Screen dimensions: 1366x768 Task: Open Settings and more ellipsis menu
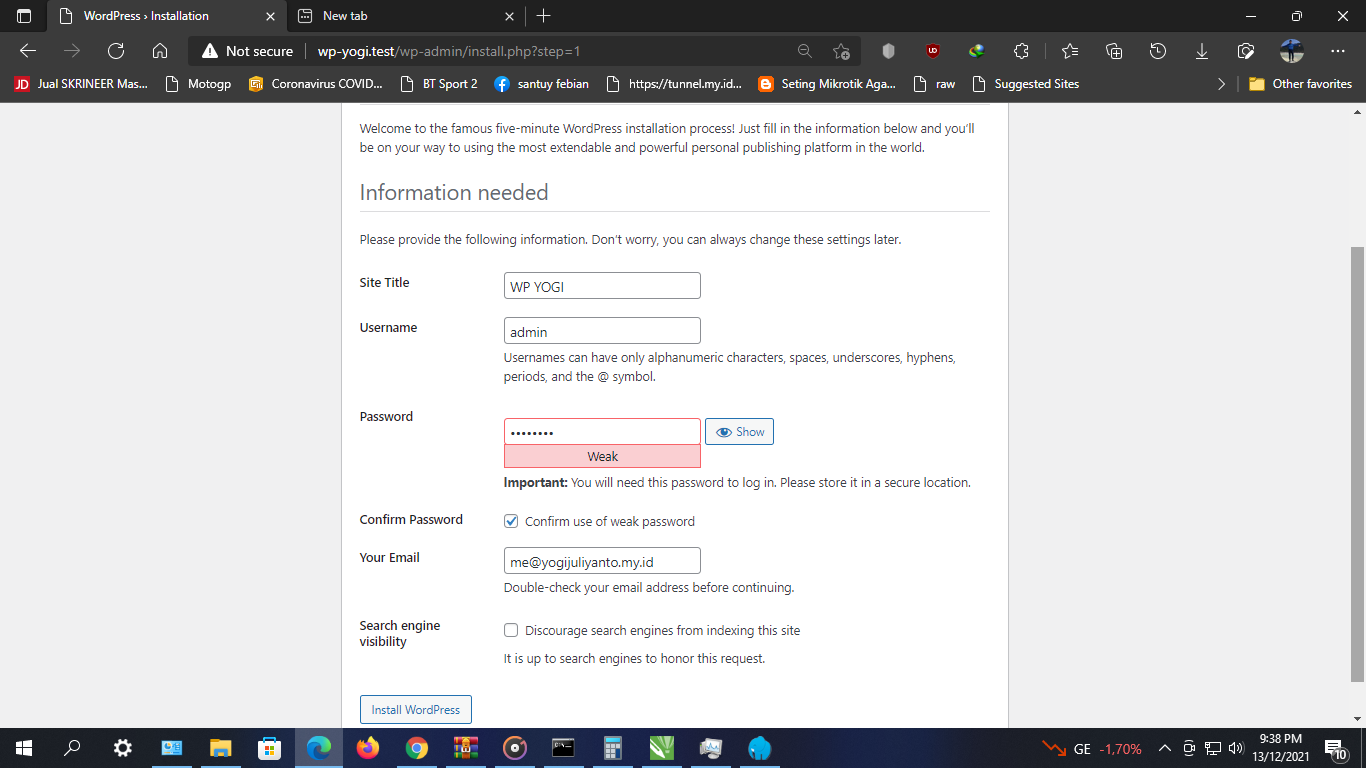coord(1338,51)
